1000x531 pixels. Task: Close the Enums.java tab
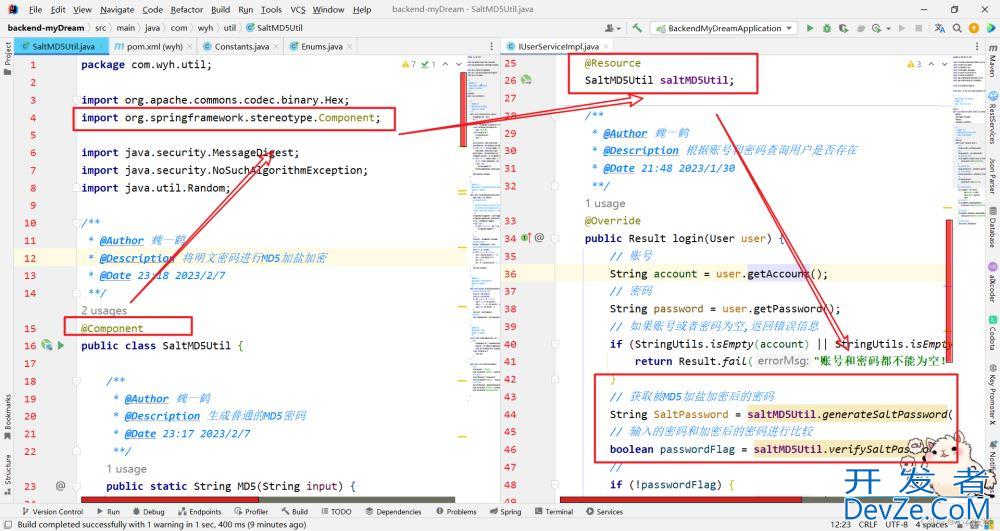tap(349, 47)
